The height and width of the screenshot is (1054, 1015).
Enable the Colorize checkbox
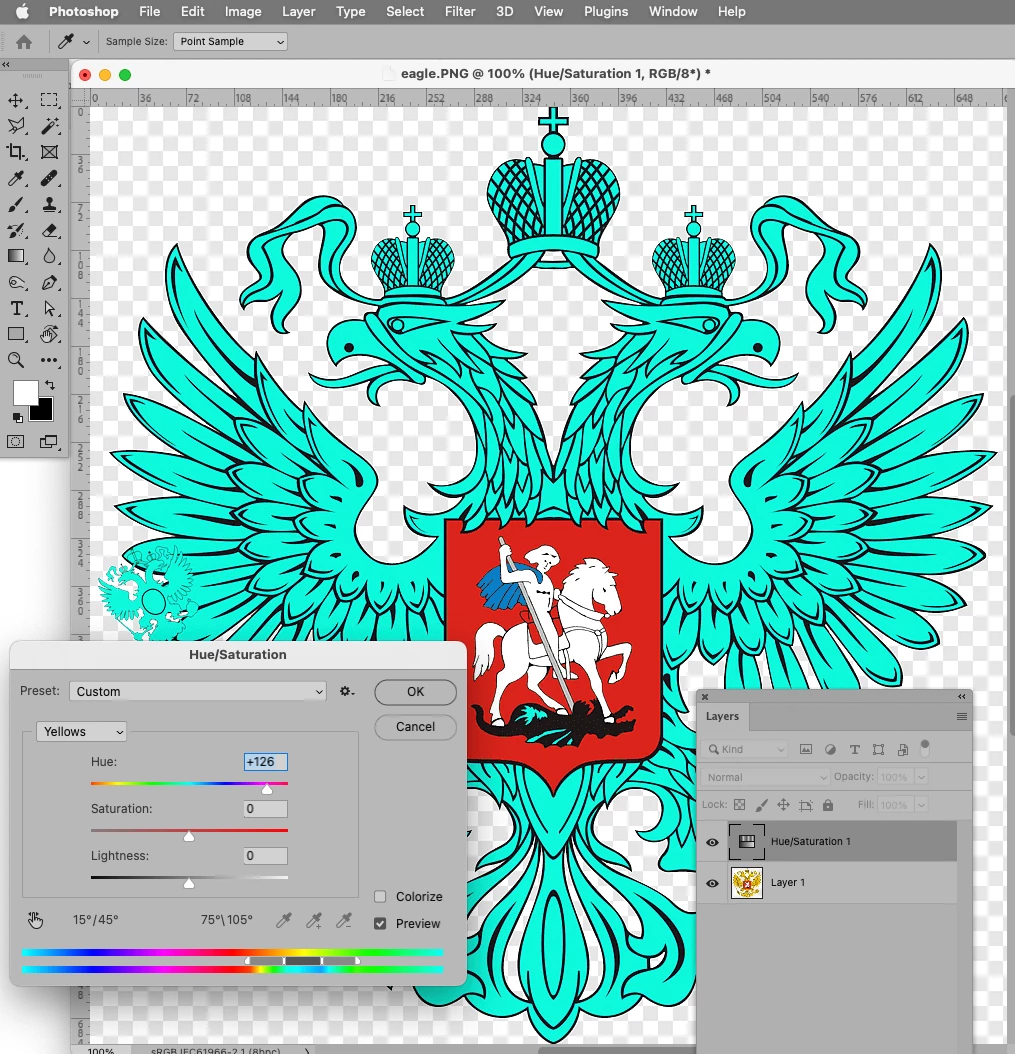point(380,896)
